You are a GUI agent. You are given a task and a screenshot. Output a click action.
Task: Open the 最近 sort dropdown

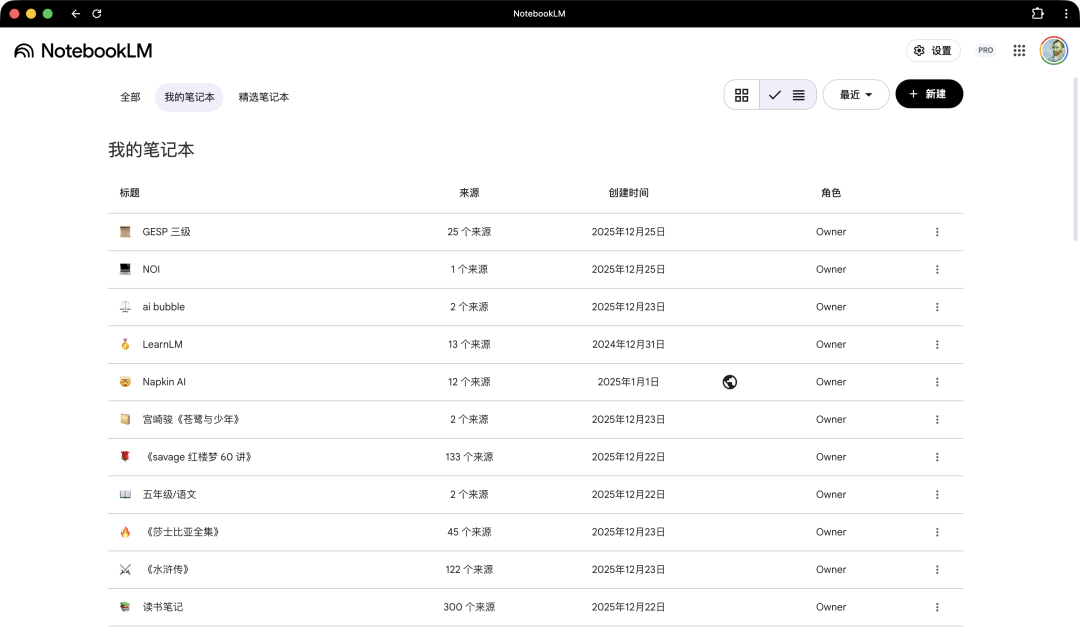coord(855,95)
